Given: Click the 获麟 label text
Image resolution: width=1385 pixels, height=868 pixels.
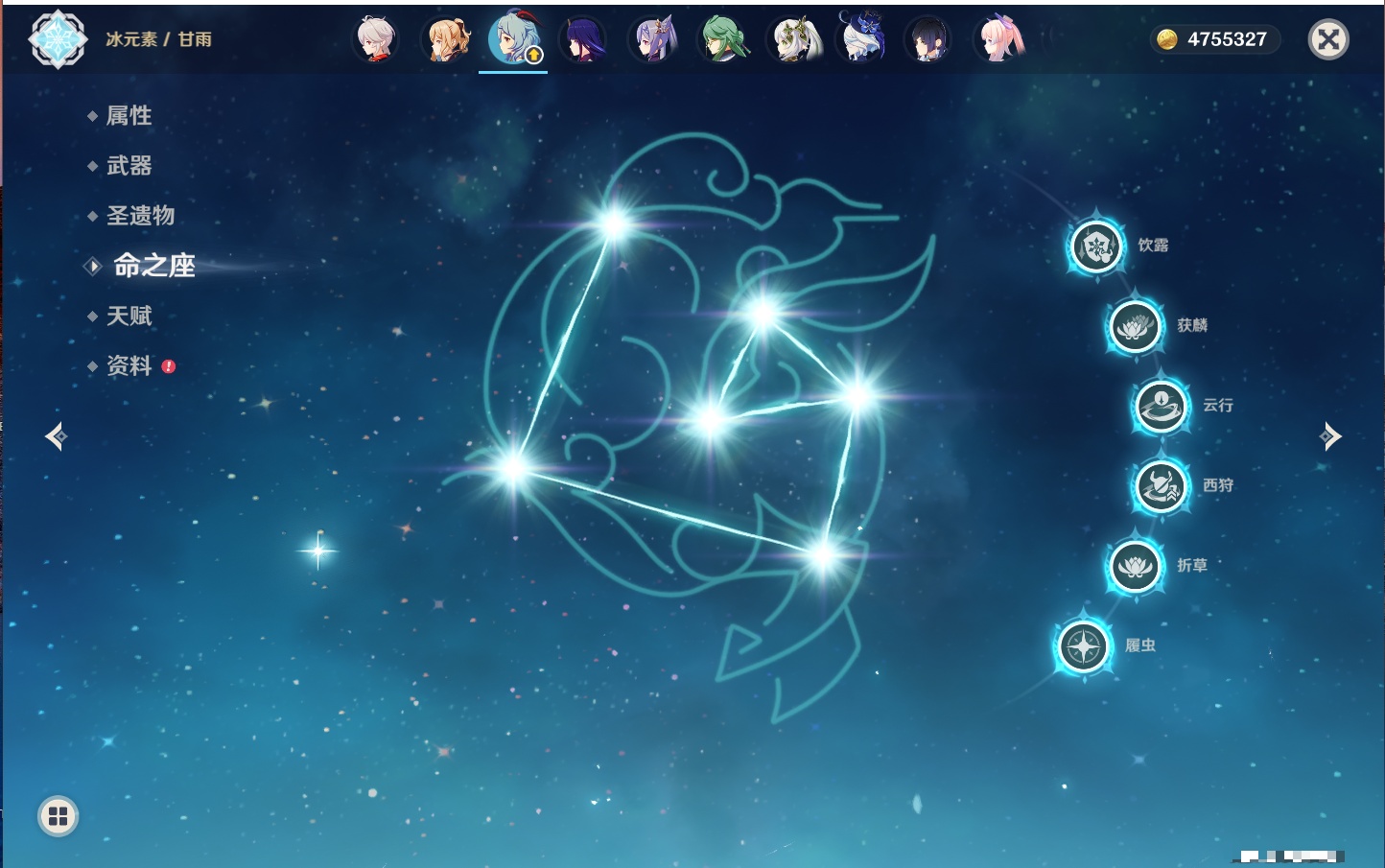Looking at the screenshot, I should [x=1192, y=325].
